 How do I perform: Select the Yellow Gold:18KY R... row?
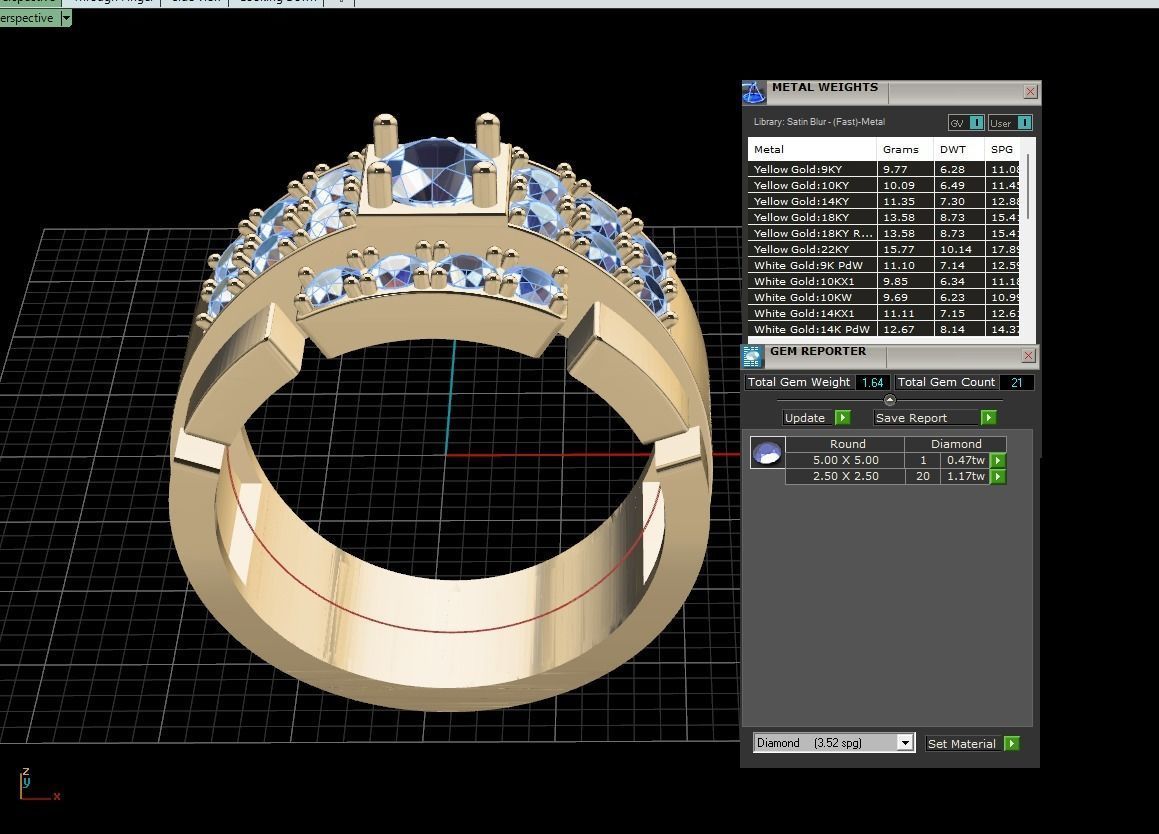click(883, 234)
